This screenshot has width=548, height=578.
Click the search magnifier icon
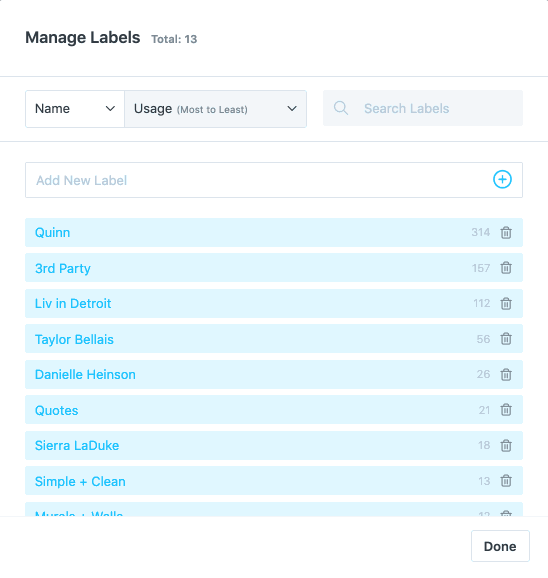341,108
